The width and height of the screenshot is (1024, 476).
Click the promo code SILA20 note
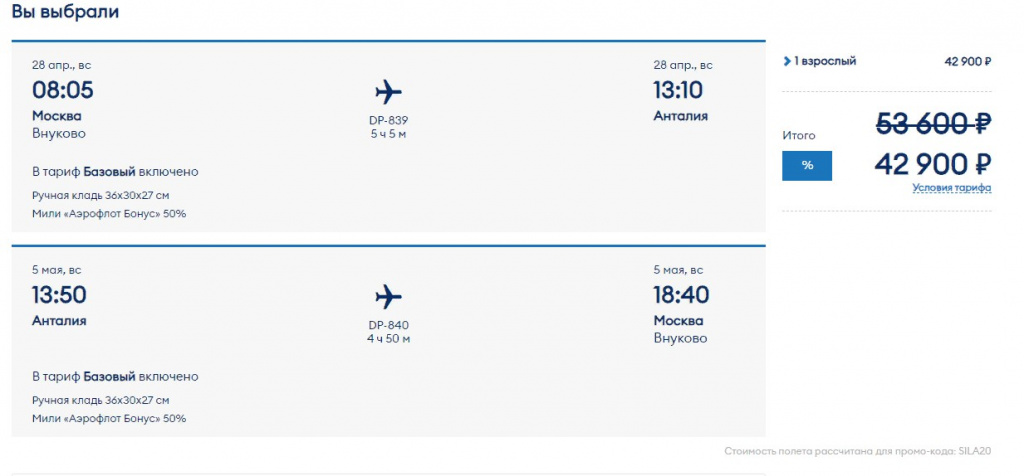tap(859, 451)
